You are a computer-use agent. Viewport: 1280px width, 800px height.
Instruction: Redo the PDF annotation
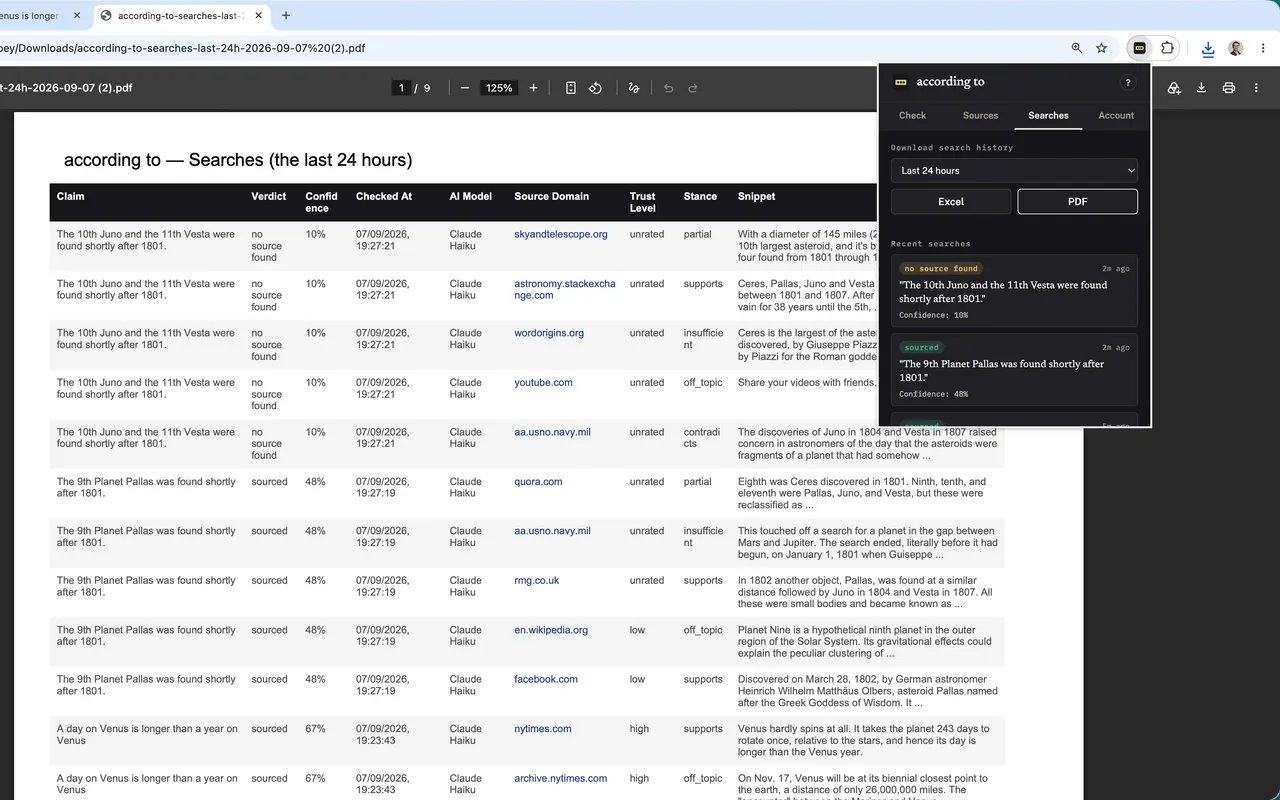click(x=693, y=88)
